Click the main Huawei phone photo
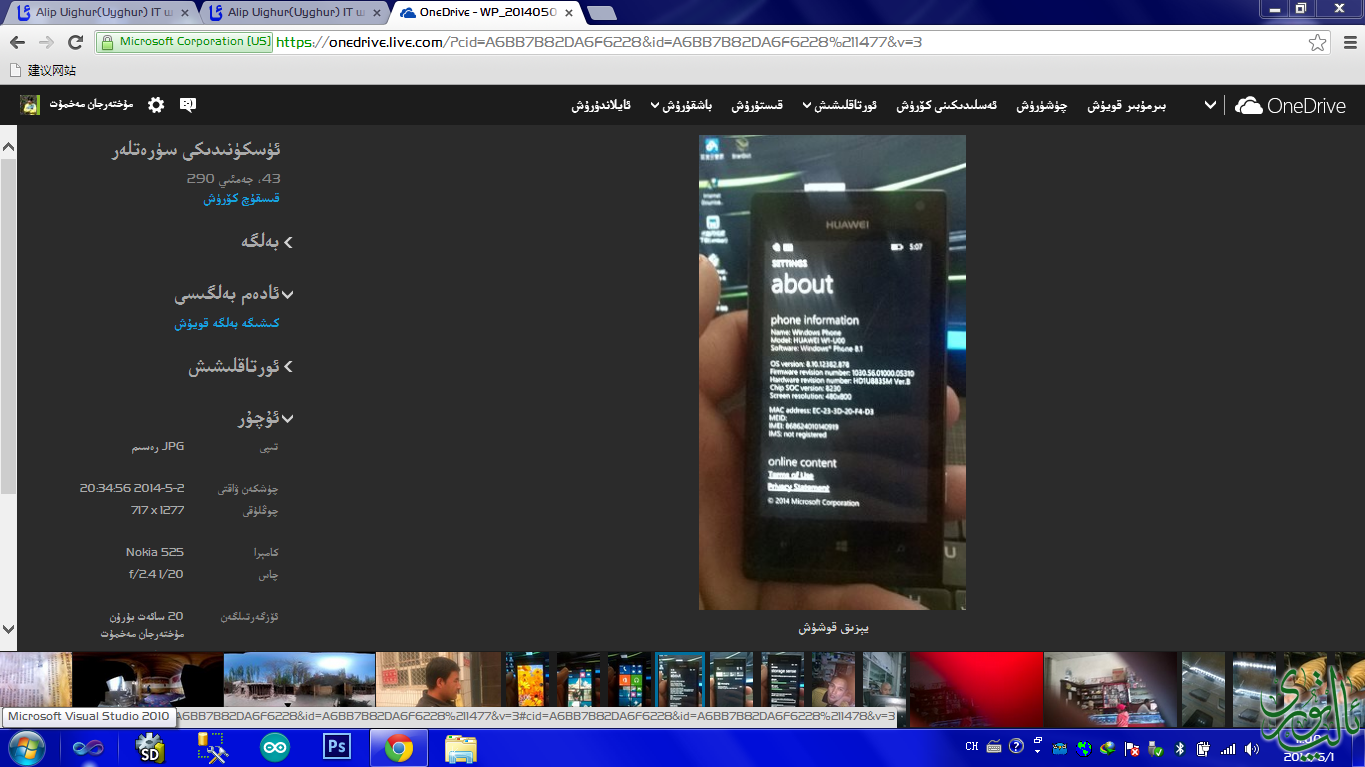 832,372
